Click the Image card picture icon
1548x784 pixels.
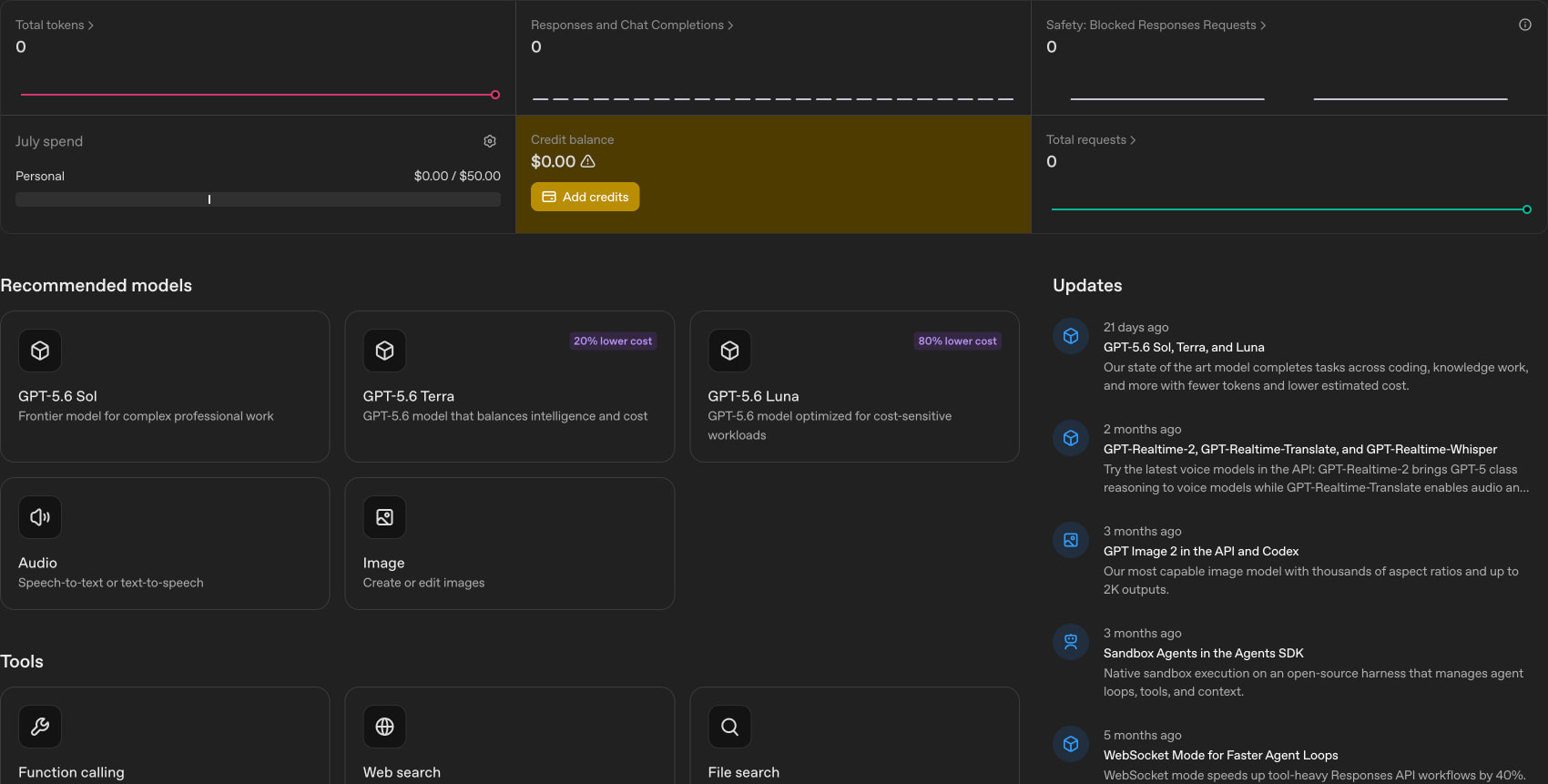coord(385,517)
